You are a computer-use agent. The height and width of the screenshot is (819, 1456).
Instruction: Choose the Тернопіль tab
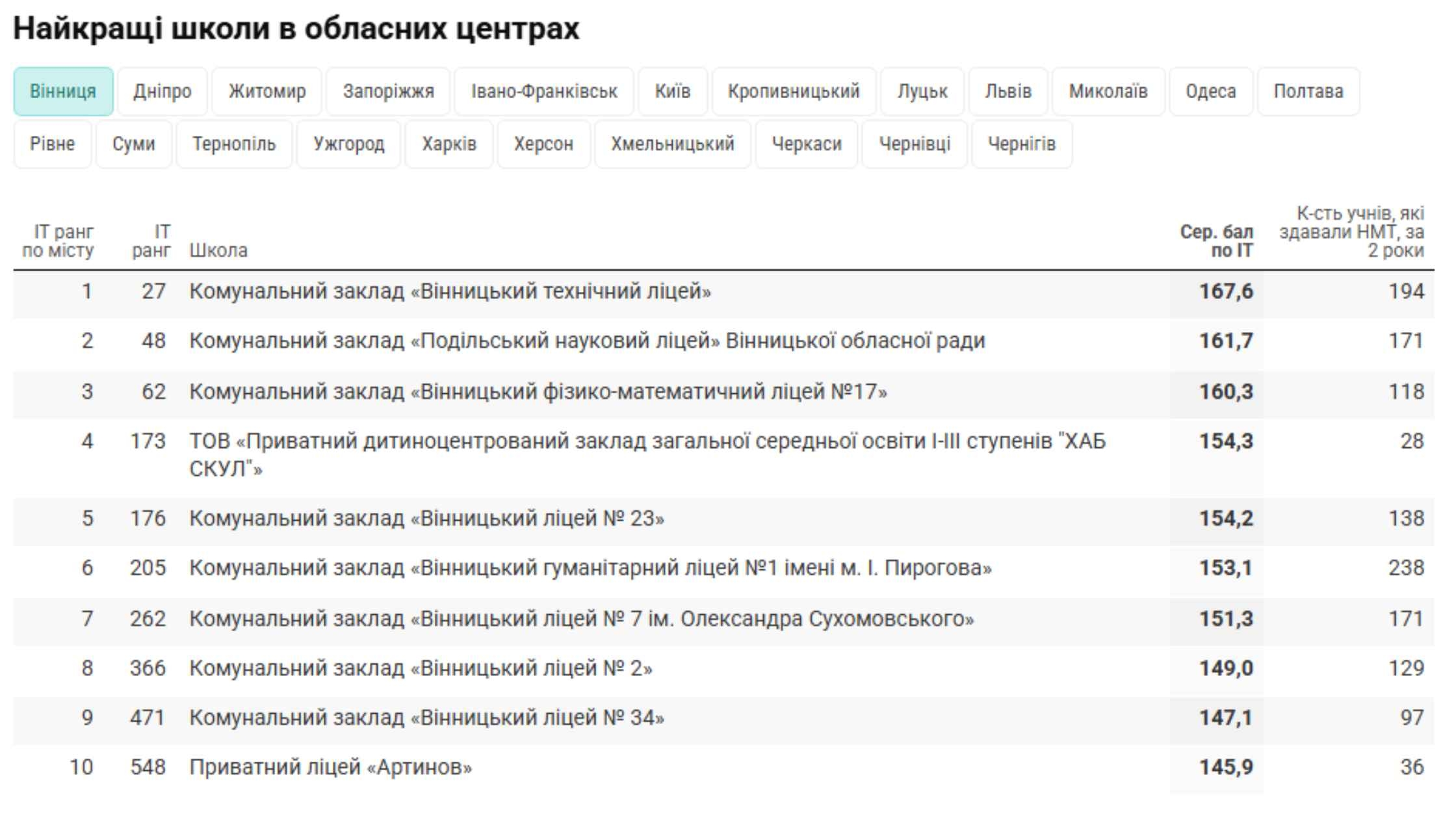click(x=234, y=144)
